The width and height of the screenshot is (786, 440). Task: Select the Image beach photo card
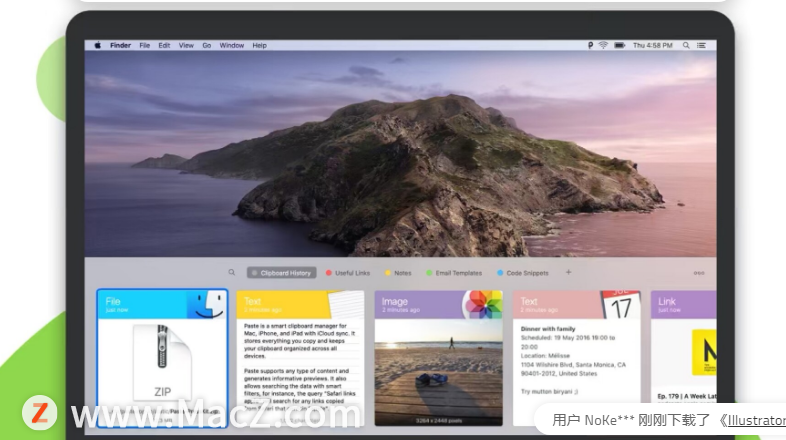tap(439, 358)
